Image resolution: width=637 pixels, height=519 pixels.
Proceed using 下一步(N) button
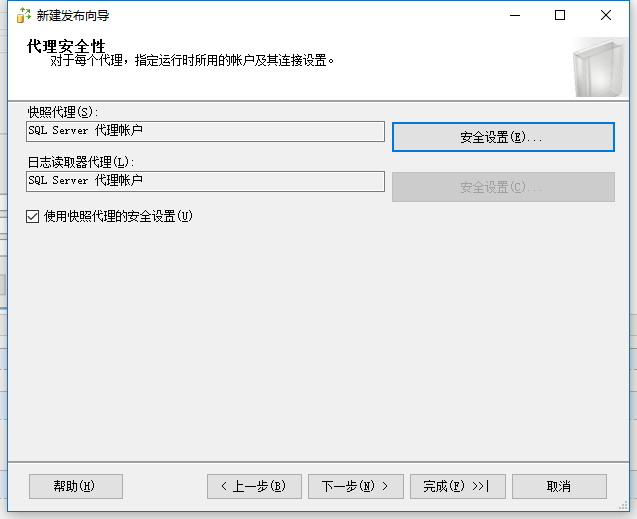[x=355, y=486]
